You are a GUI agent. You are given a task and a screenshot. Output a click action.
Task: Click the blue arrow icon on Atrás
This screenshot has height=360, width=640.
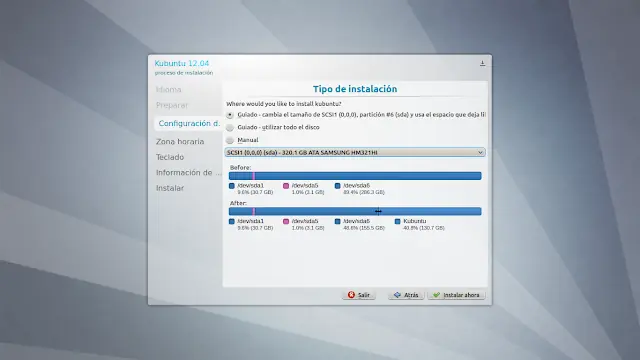click(397, 294)
